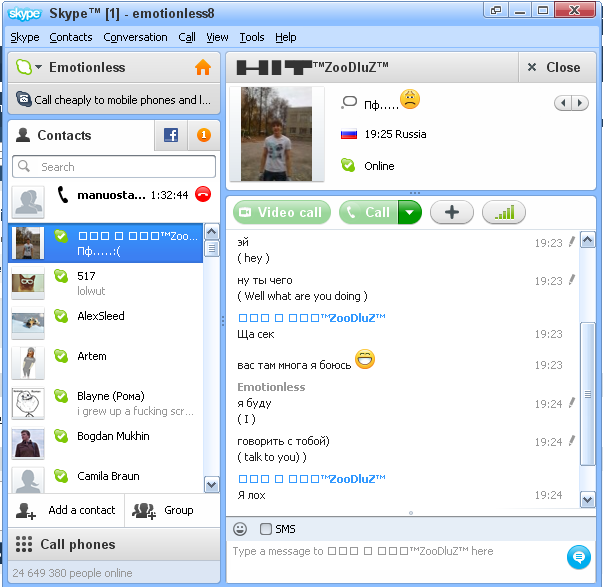Click Add a contact
This screenshot has height=587, width=603.
tap(66, 510)
